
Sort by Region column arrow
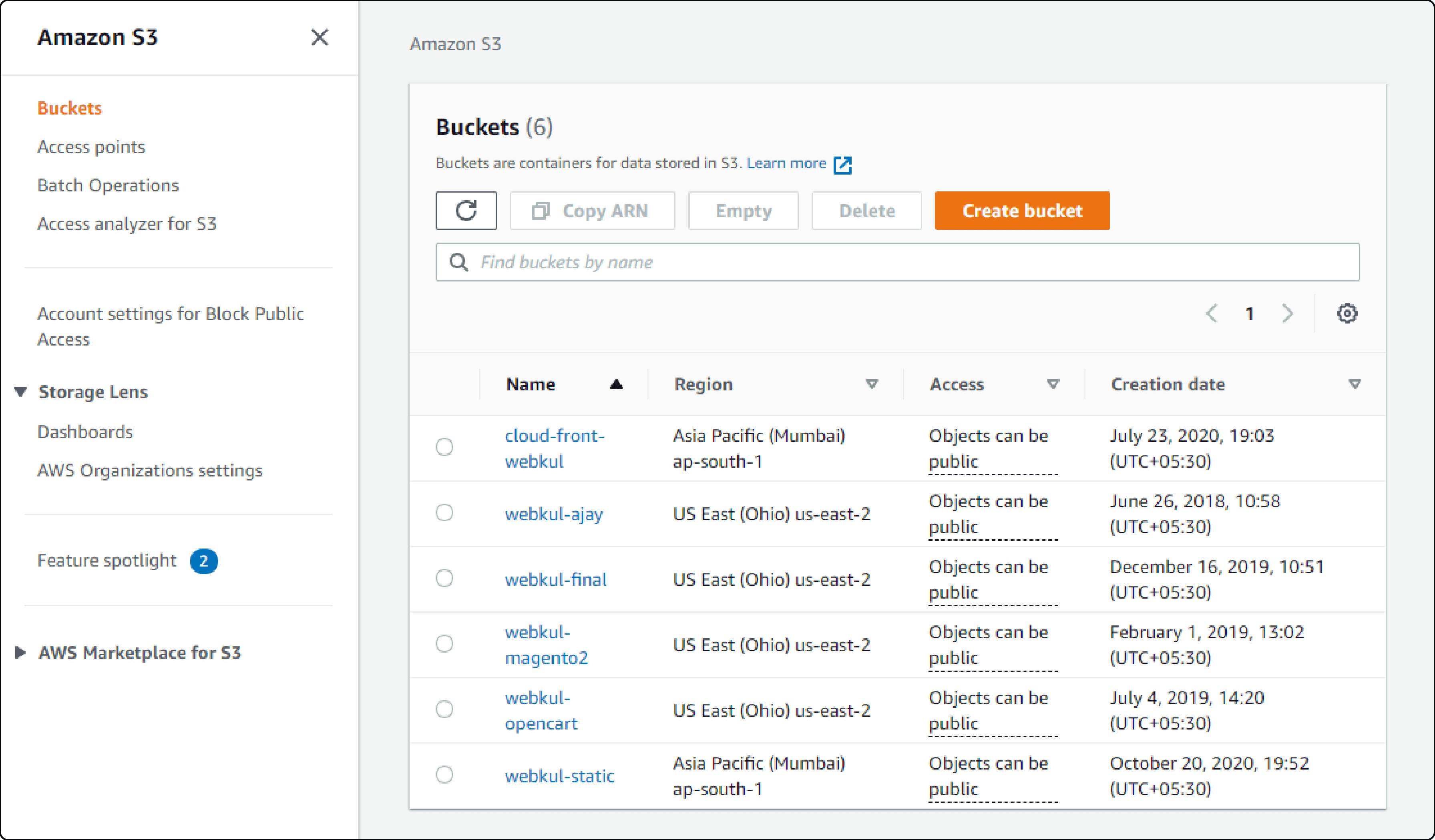point(871,384)
